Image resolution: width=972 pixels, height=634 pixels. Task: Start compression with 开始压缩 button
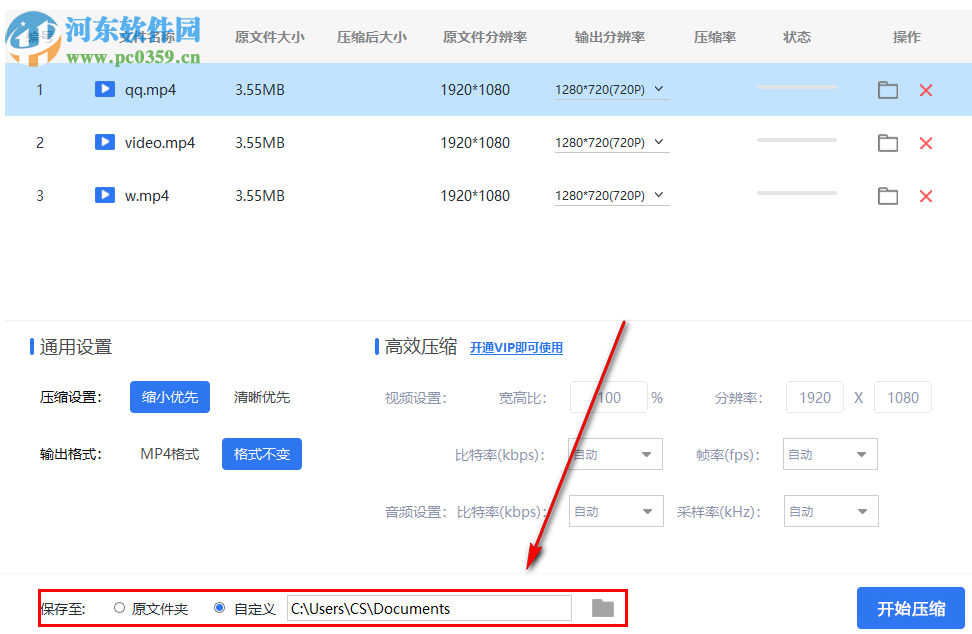910,607
